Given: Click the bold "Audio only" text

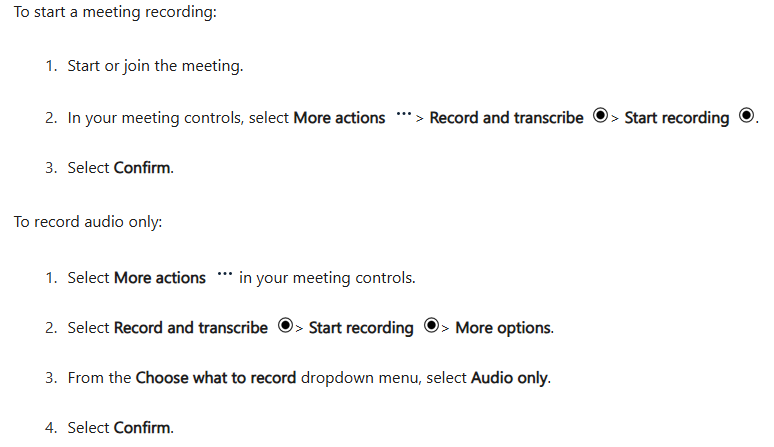Looking at the screenshot, I should pyautogui.click(x=509, y=378).
